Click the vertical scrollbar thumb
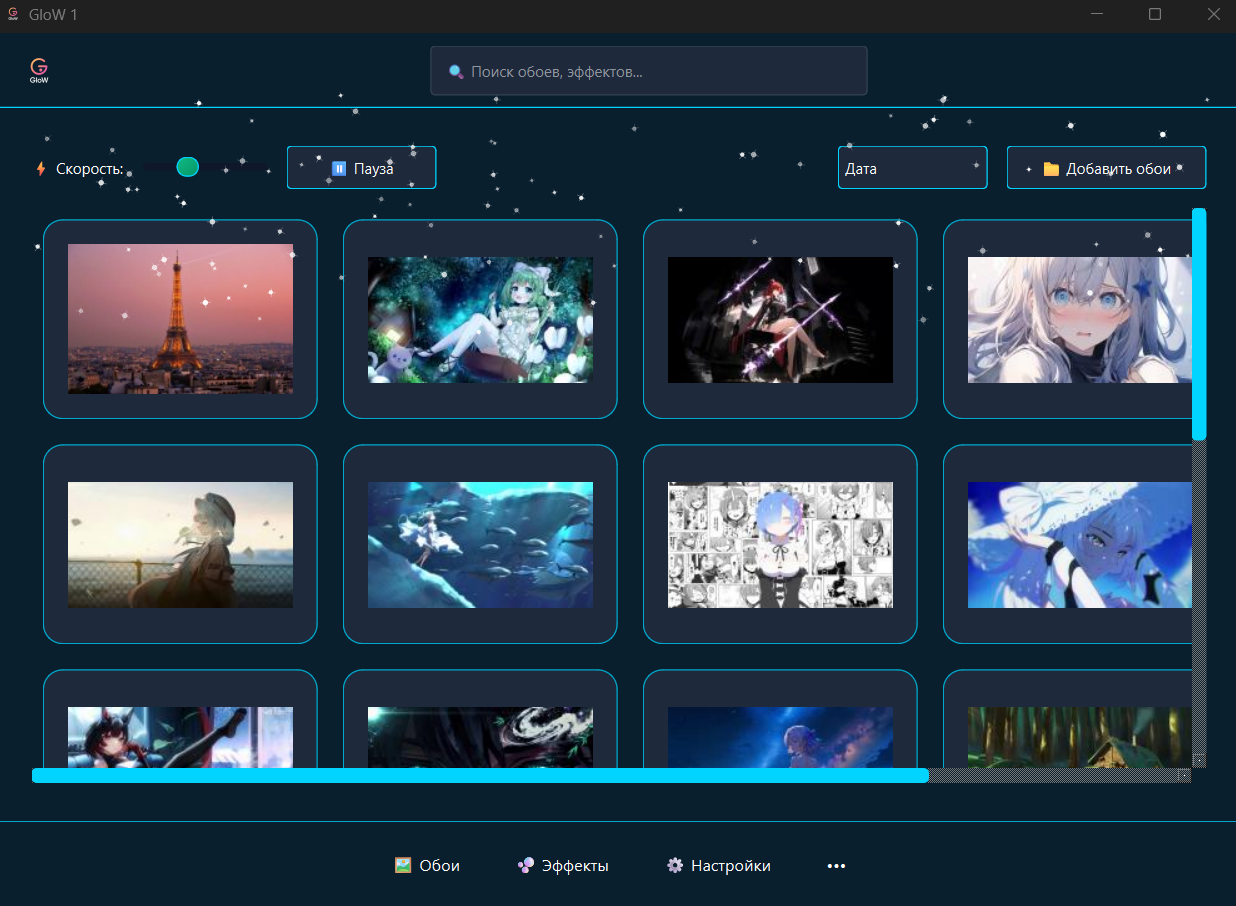The width and height of the screenshot is (1236, 906). [x=1199, y=324]
